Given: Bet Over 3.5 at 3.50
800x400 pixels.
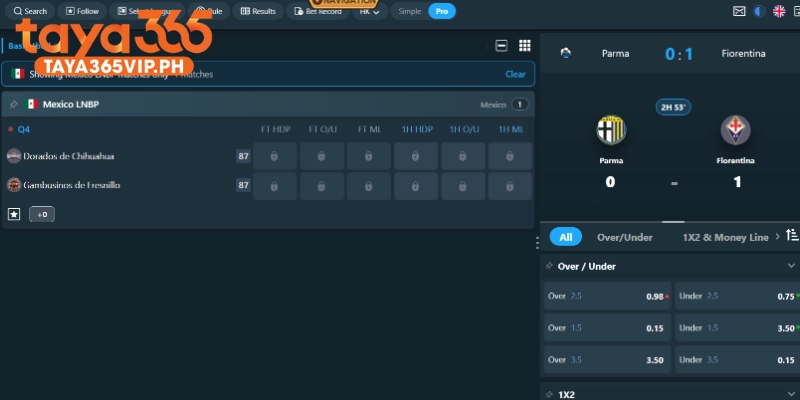Looking at the screenshot, I should [x=607, y=360].
